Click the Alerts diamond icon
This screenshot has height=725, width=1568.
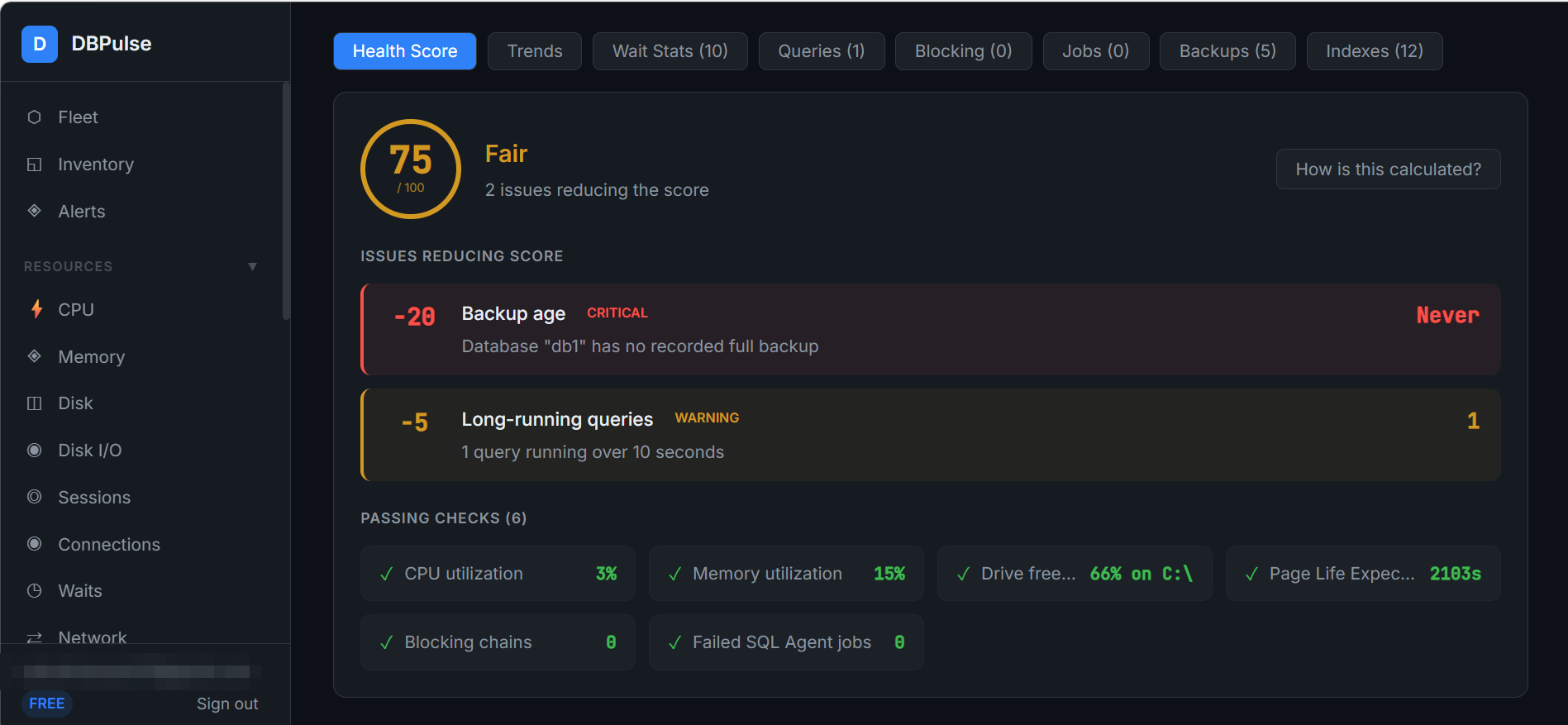pos(34,211)
